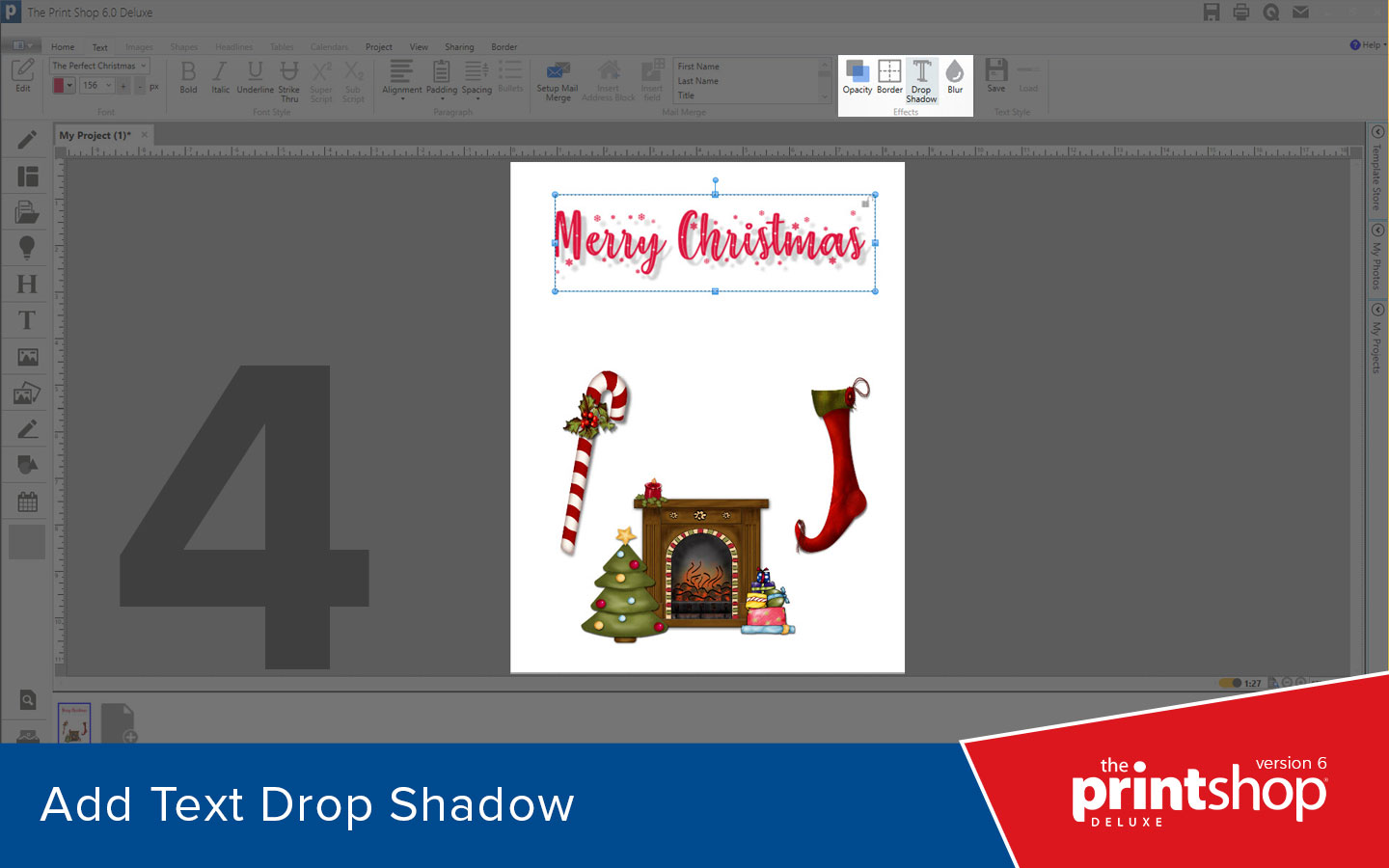This screenshot has height=868, width=1389.
Task: Click Insert Address Block
Action: [x=609, y=81]
